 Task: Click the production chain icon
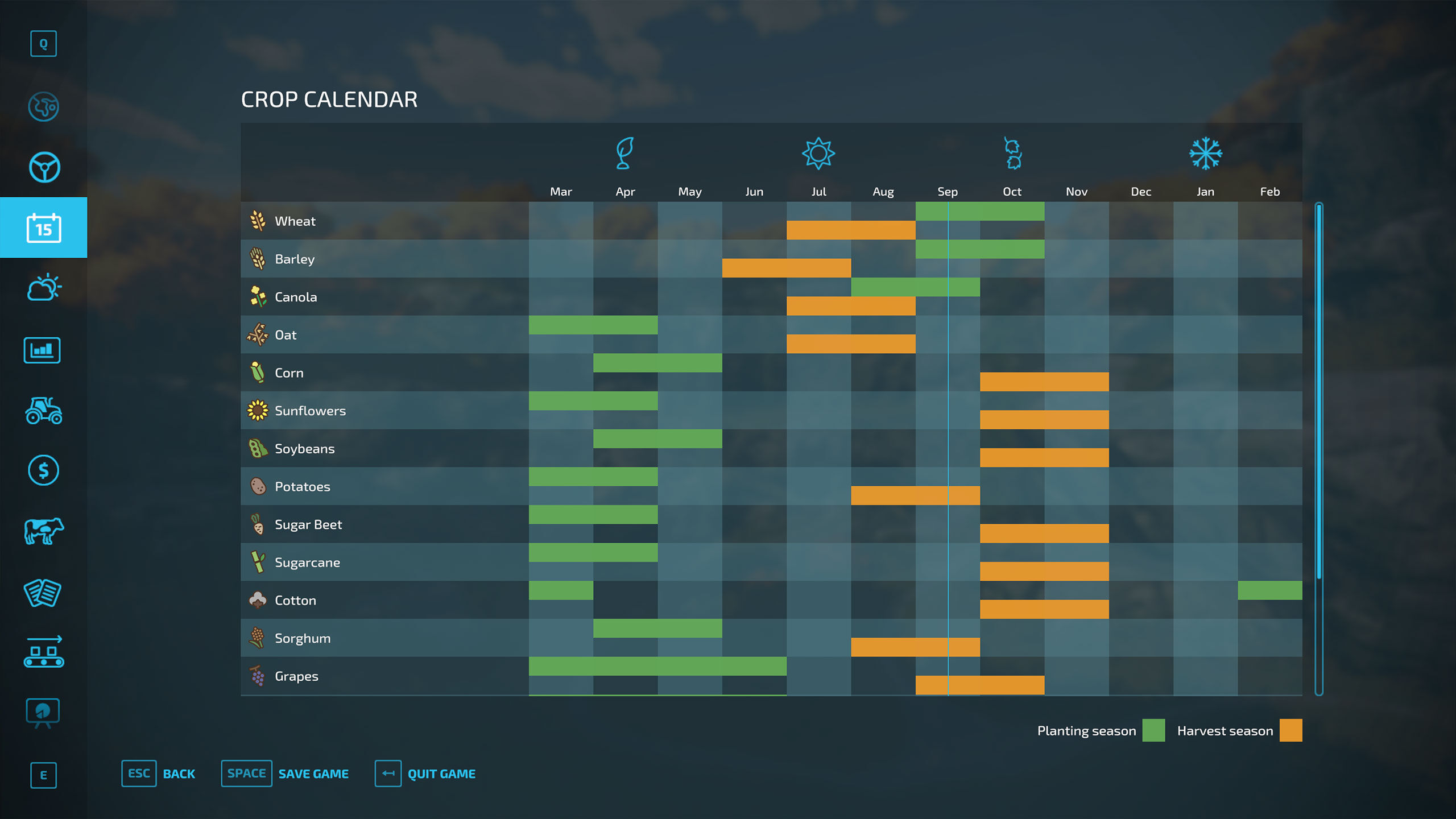coord(43,651)
